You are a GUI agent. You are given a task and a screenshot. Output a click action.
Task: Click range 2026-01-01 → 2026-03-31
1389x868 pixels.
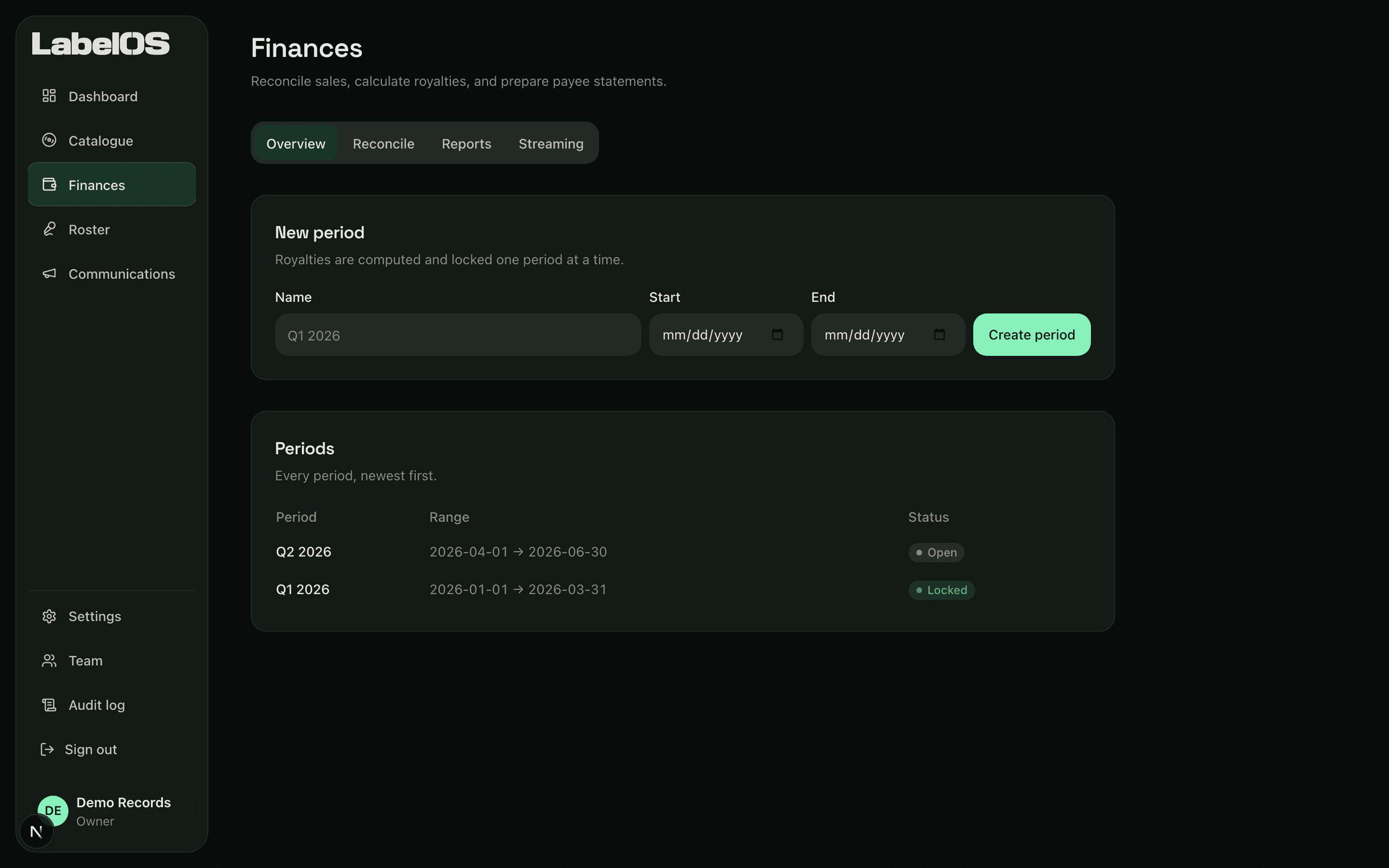click(517, 590)
